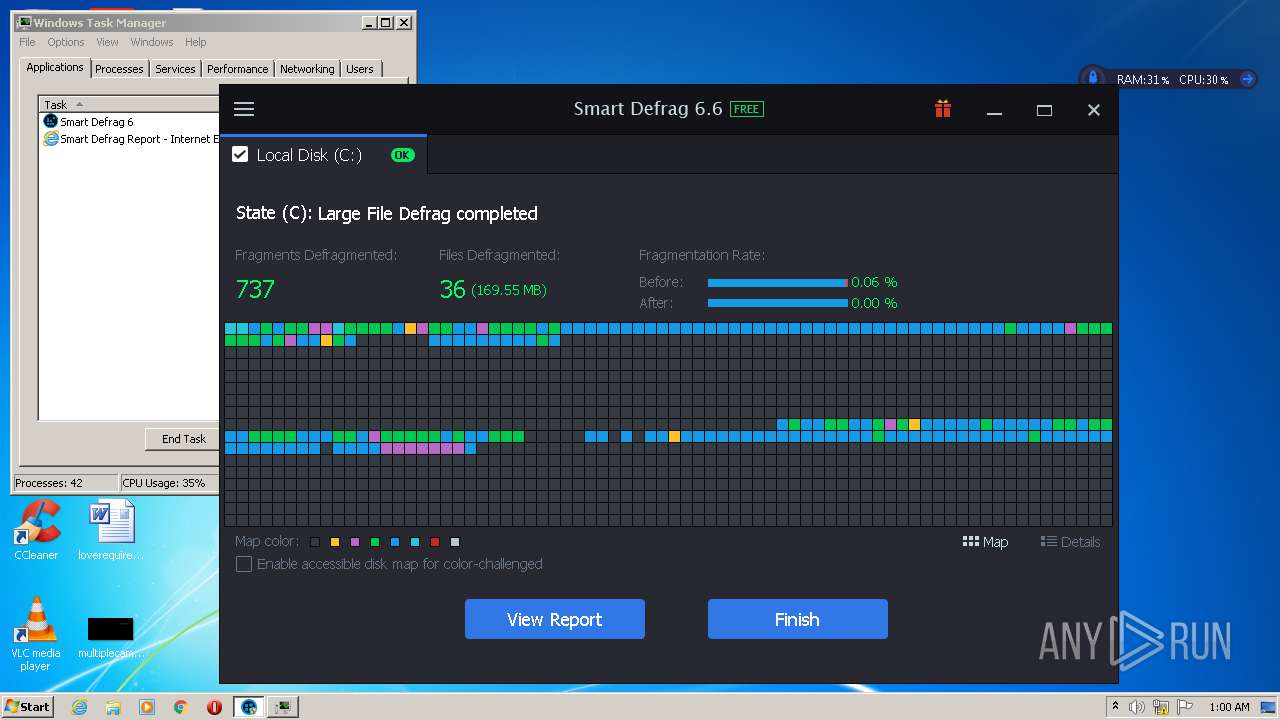
Task: Open Internet Explorer from taskbar
Action: pos(79,707)
